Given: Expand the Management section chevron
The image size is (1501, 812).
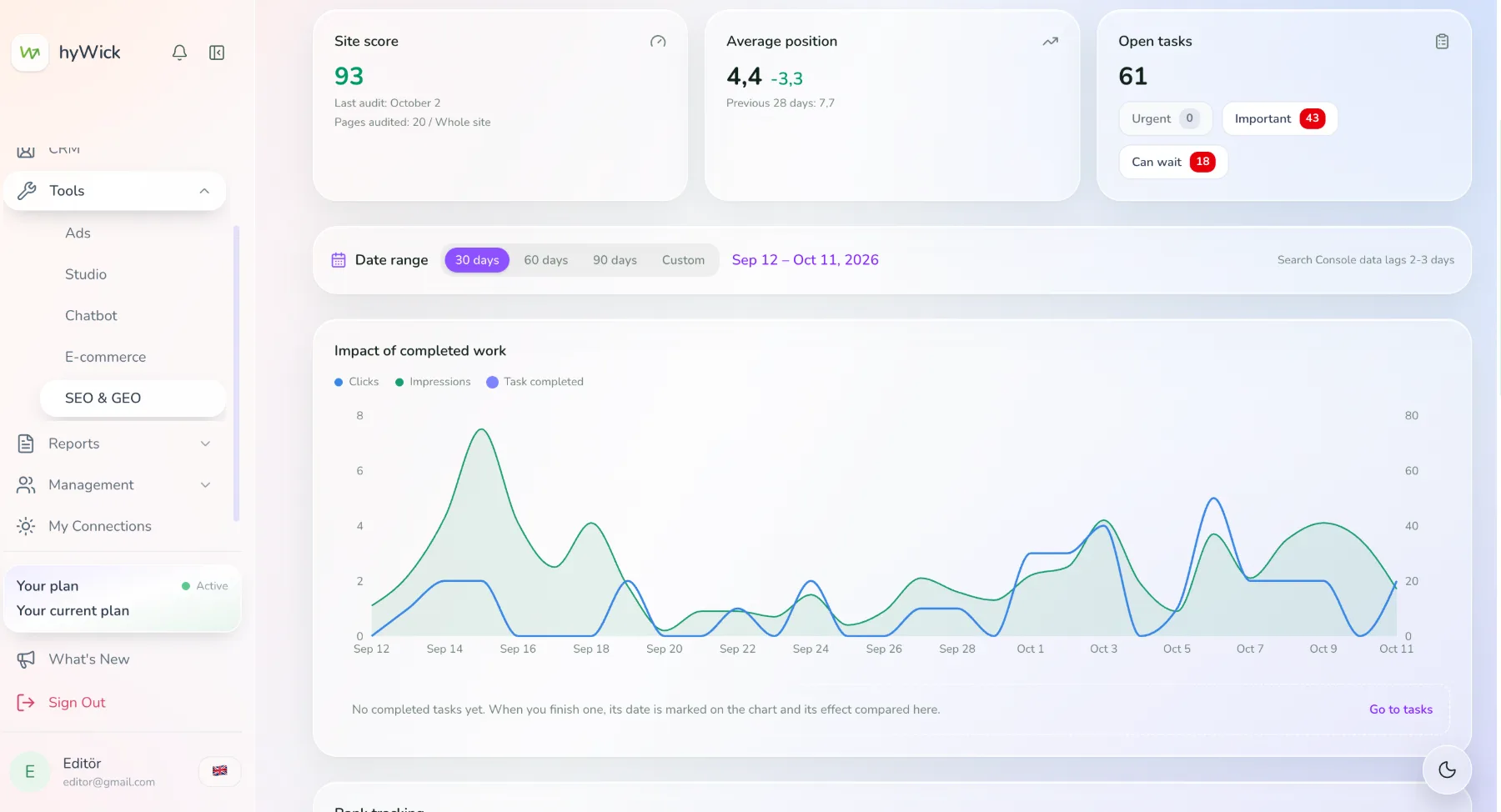Looking at the screenshot, I should tap(205, 485).
